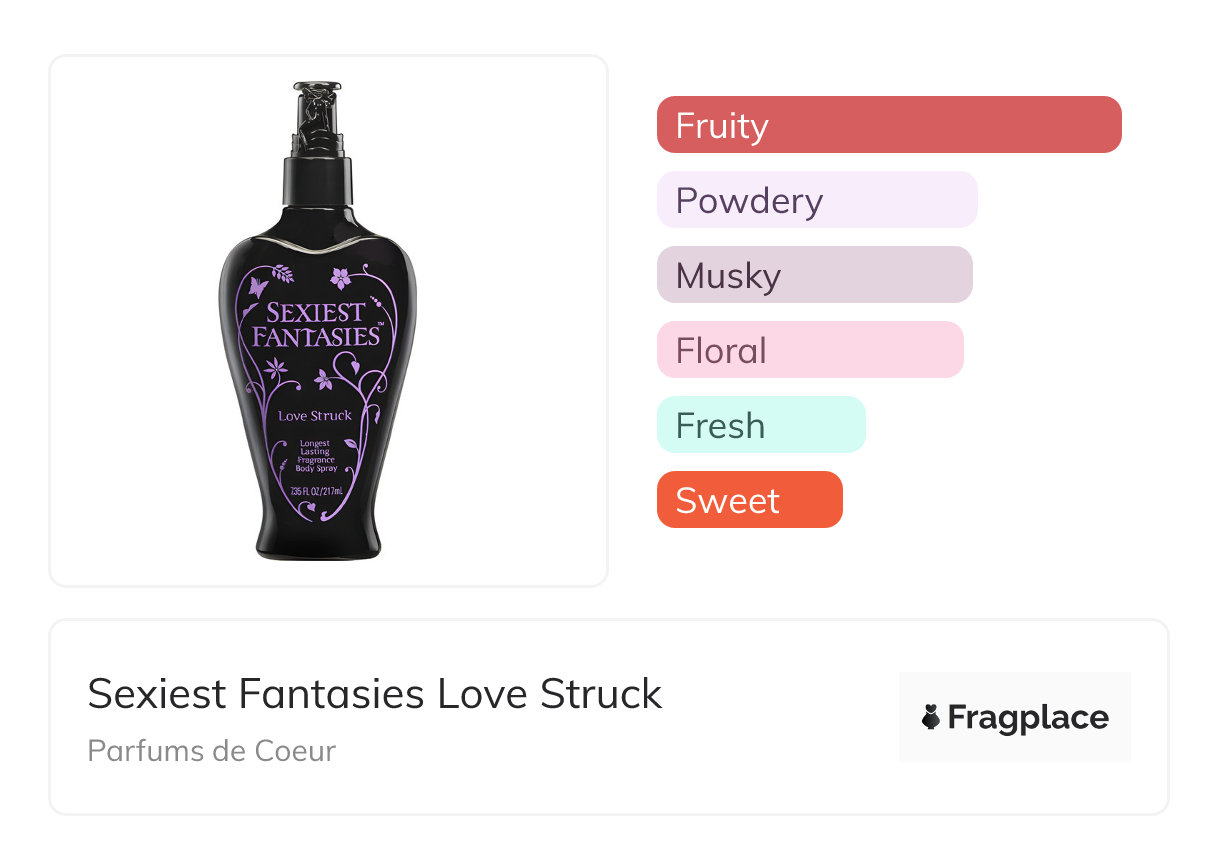
Task: Click the Fragplace perfume bottle logo icon
Action: coord(931,717)
